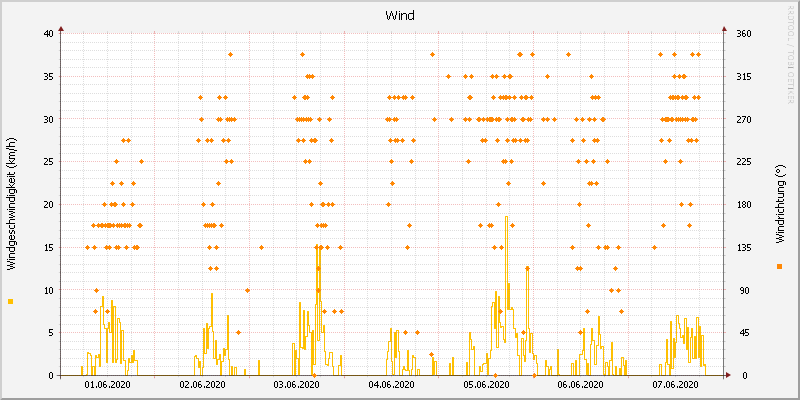Click the right axis value 45
The height and width of the screenshot is (400, 800).
coord(743,333)
